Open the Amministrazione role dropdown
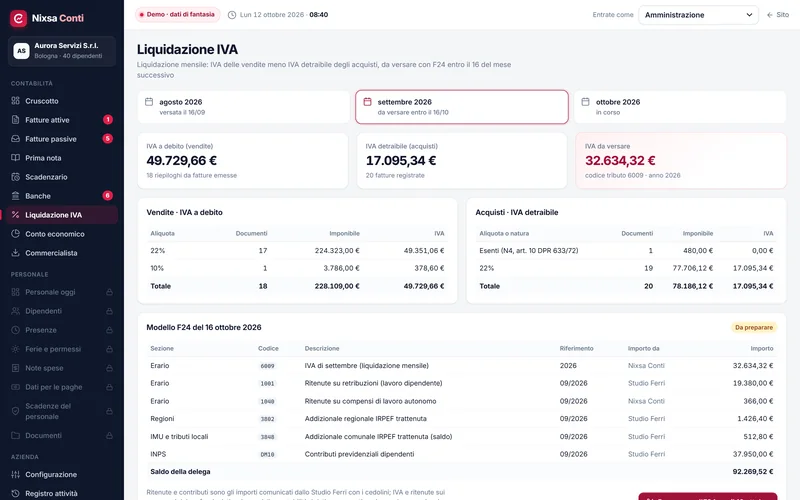 click(698, 15)
